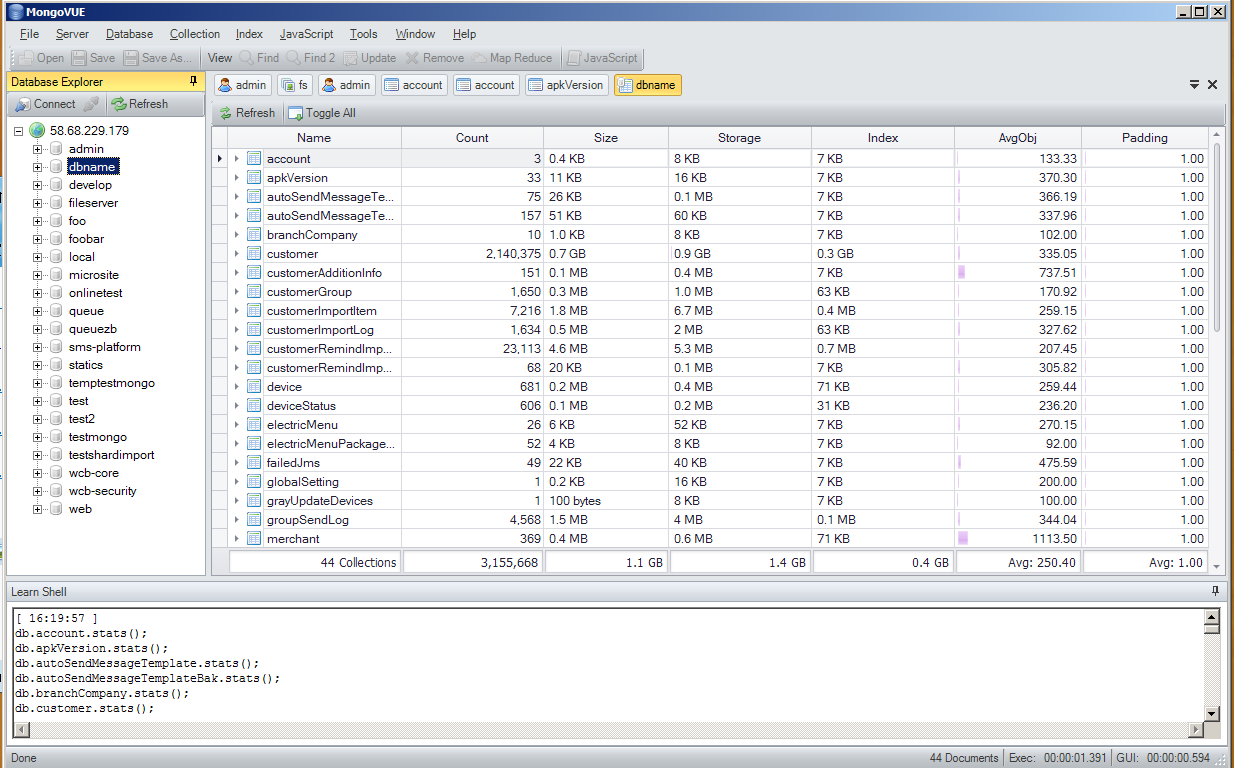Viewport: 1234px width, 768px height.
Task: Click the Find toolbar button
Action: pyautogui.click(x=259, y=58)
